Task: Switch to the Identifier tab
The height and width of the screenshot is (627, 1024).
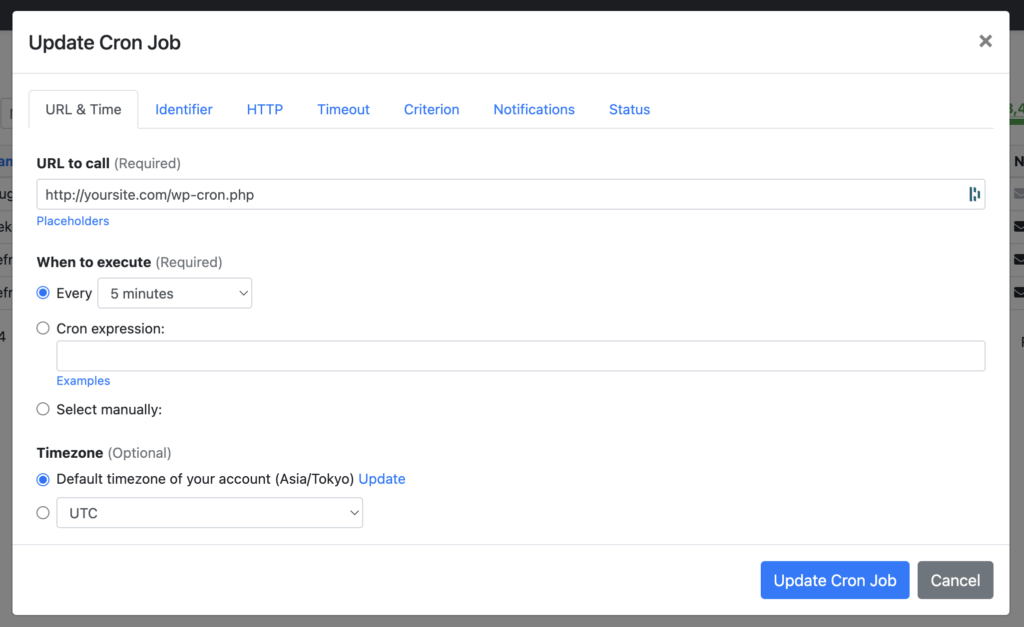Action: [x=184, y=109]
